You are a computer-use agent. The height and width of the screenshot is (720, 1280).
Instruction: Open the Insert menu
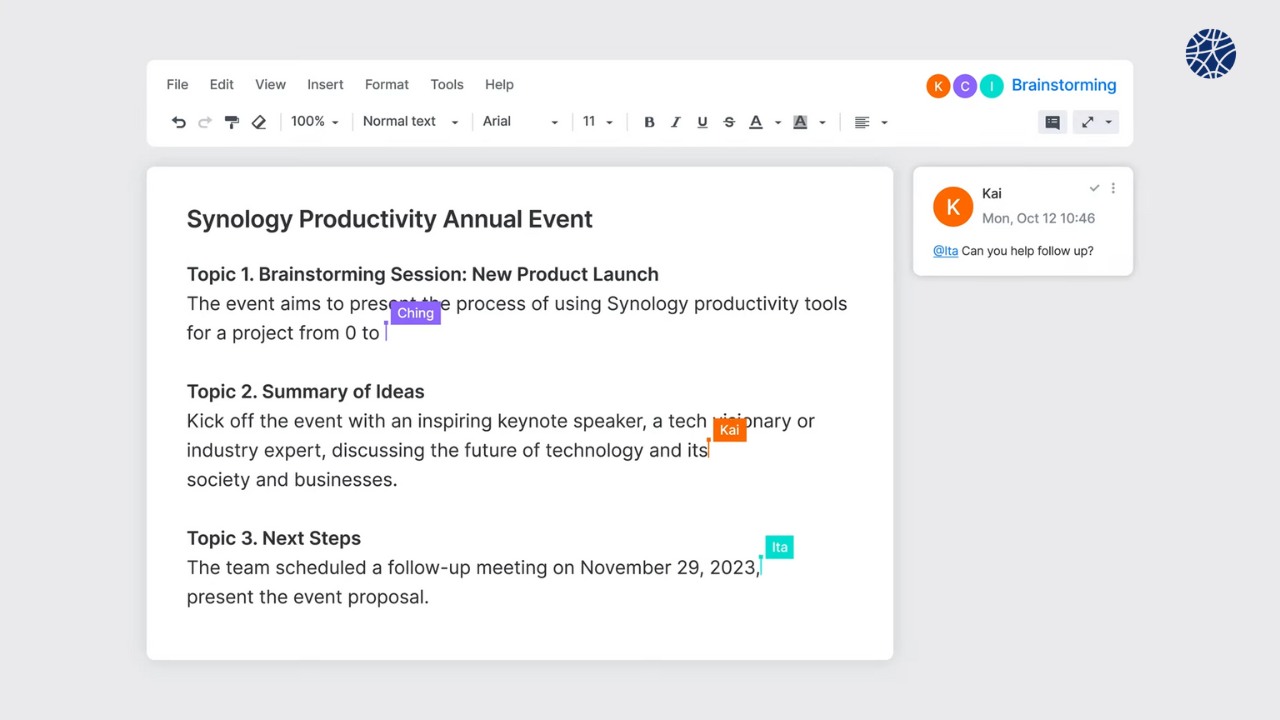325,85
